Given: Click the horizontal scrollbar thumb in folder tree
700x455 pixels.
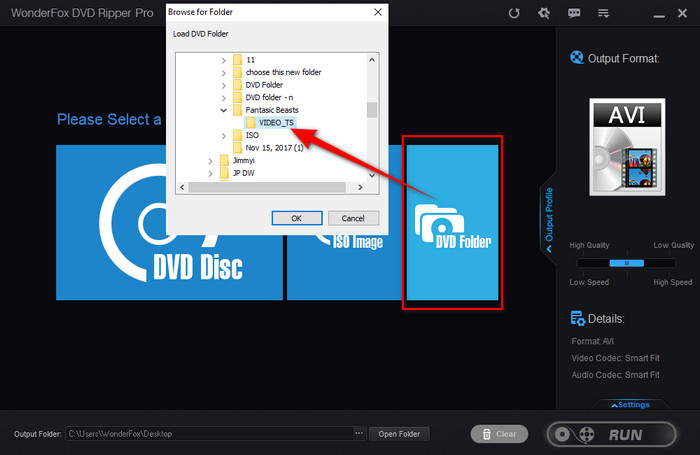Looking at the screenshot, I should (267, 188).
